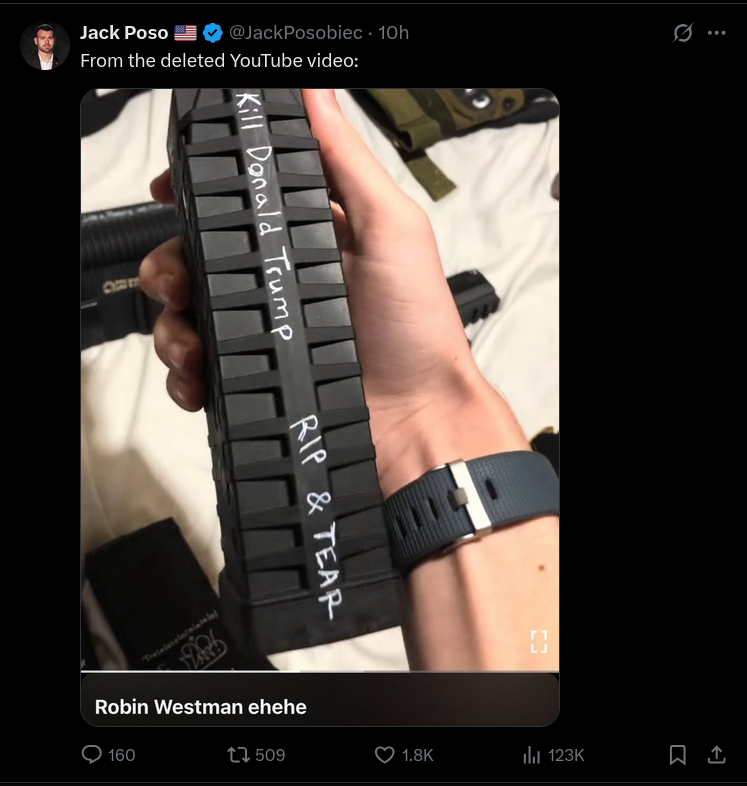The height and width of the screenshot is (786, 747).
Task: Click the 'From the deleted YouTube video' text
Action: 220,61
